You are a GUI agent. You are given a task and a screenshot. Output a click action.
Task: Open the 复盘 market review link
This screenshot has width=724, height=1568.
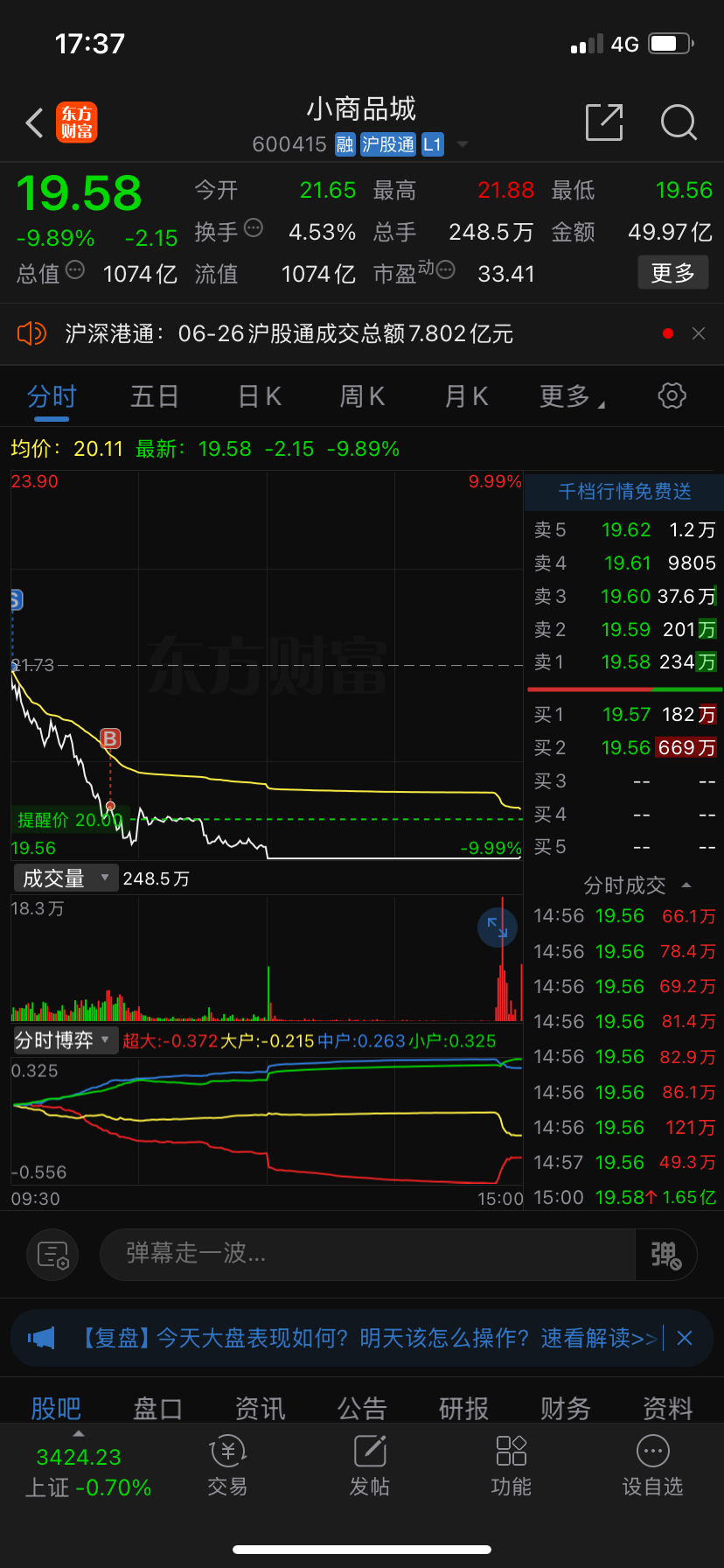tap(367, 1338)
